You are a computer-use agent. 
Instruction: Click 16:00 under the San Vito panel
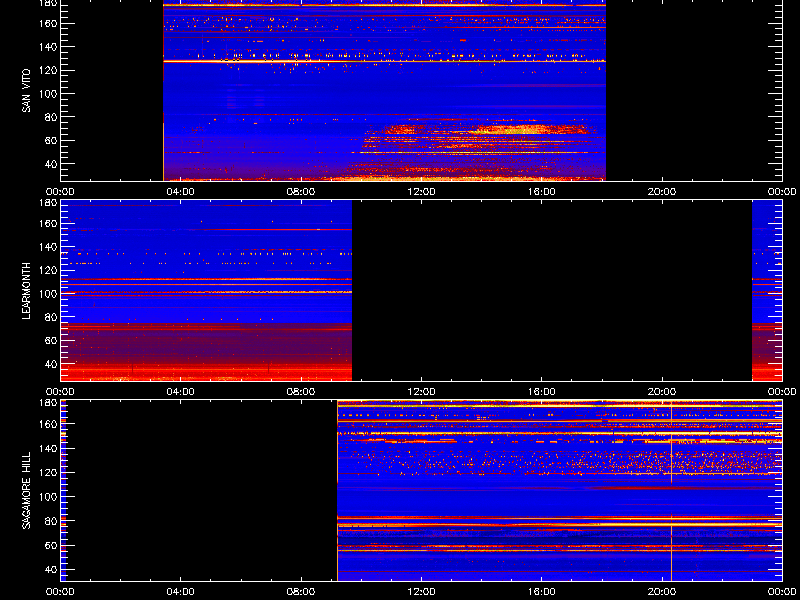click(x=542, y=192)
